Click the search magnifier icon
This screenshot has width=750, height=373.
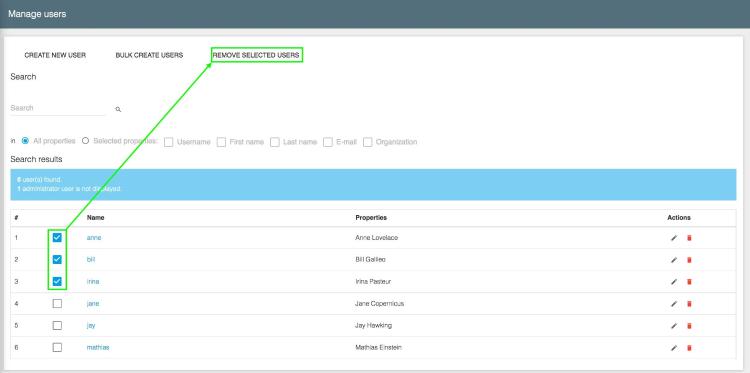pos(118,110)
